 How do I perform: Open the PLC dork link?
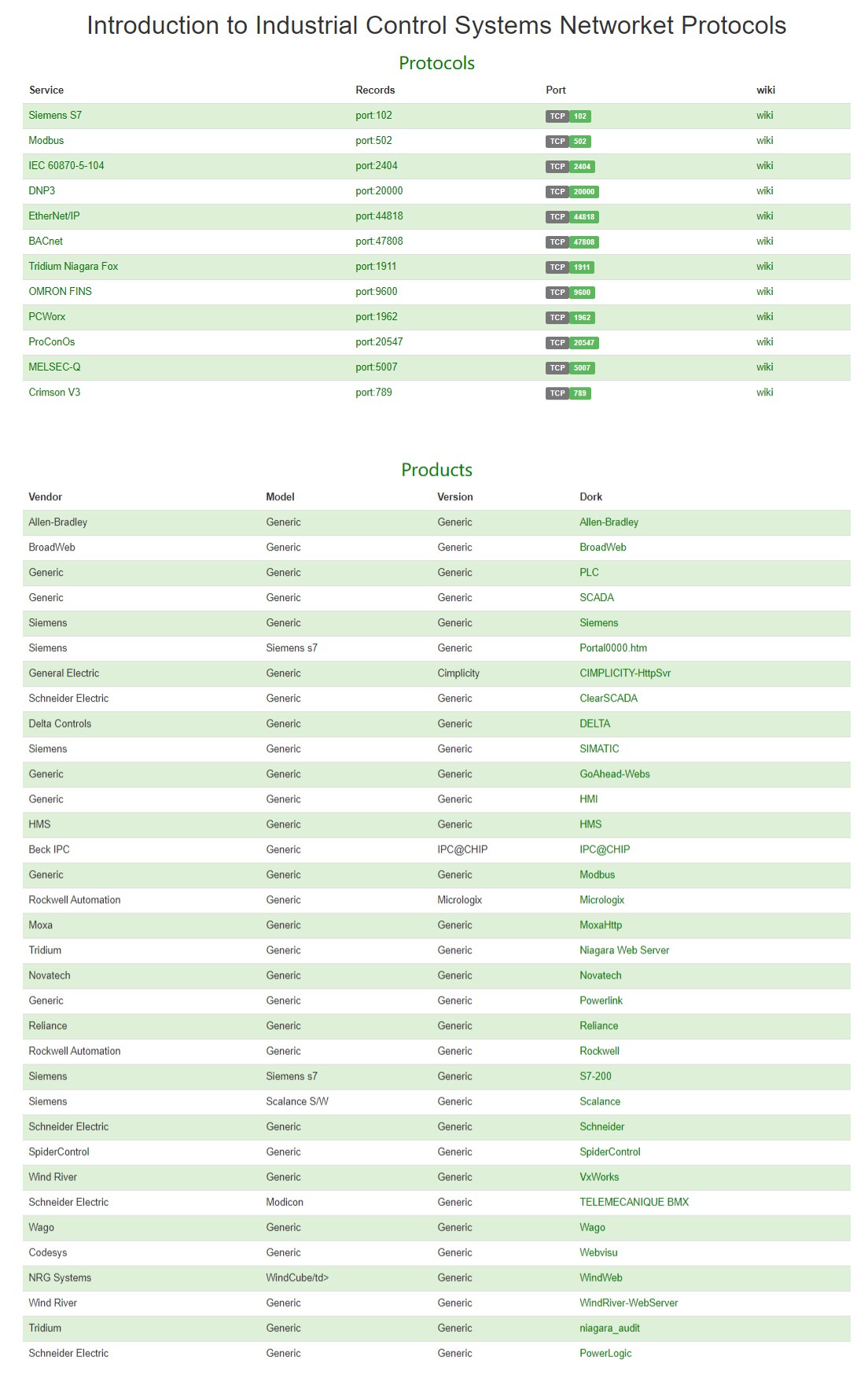(x=590, y=573)
